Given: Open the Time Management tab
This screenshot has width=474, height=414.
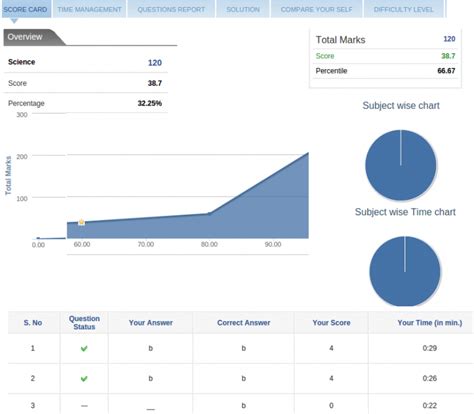Looking at the screenshot, I should (89, 9).
